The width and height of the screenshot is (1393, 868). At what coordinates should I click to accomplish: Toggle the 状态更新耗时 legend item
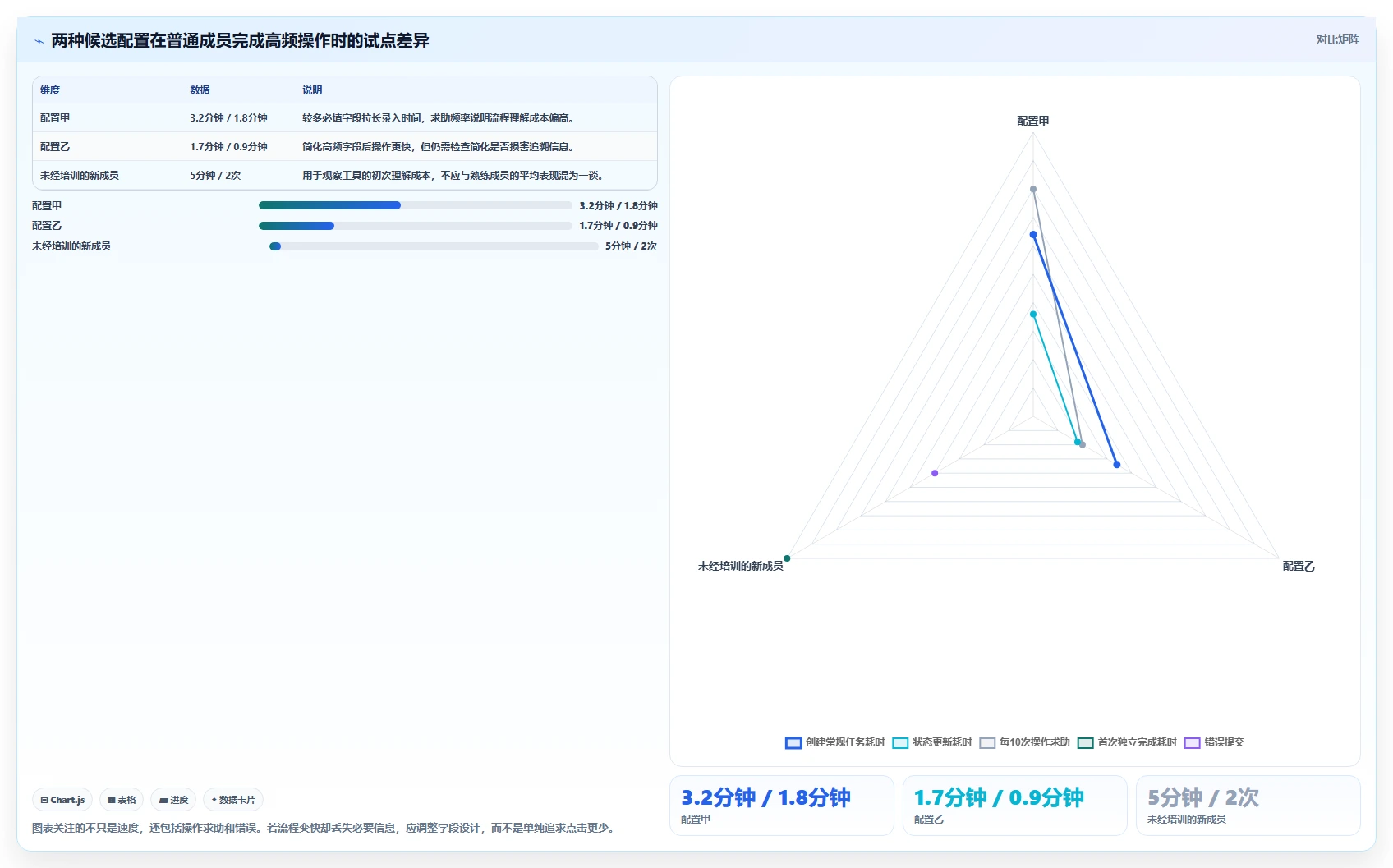931,742
